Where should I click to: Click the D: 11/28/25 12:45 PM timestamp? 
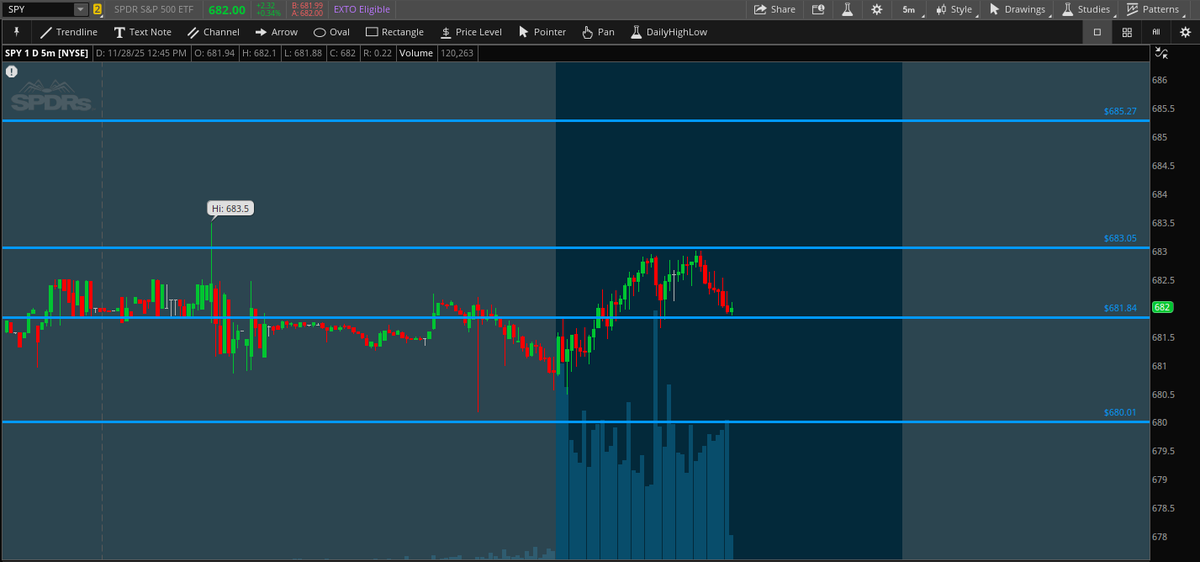pos(142,52)
